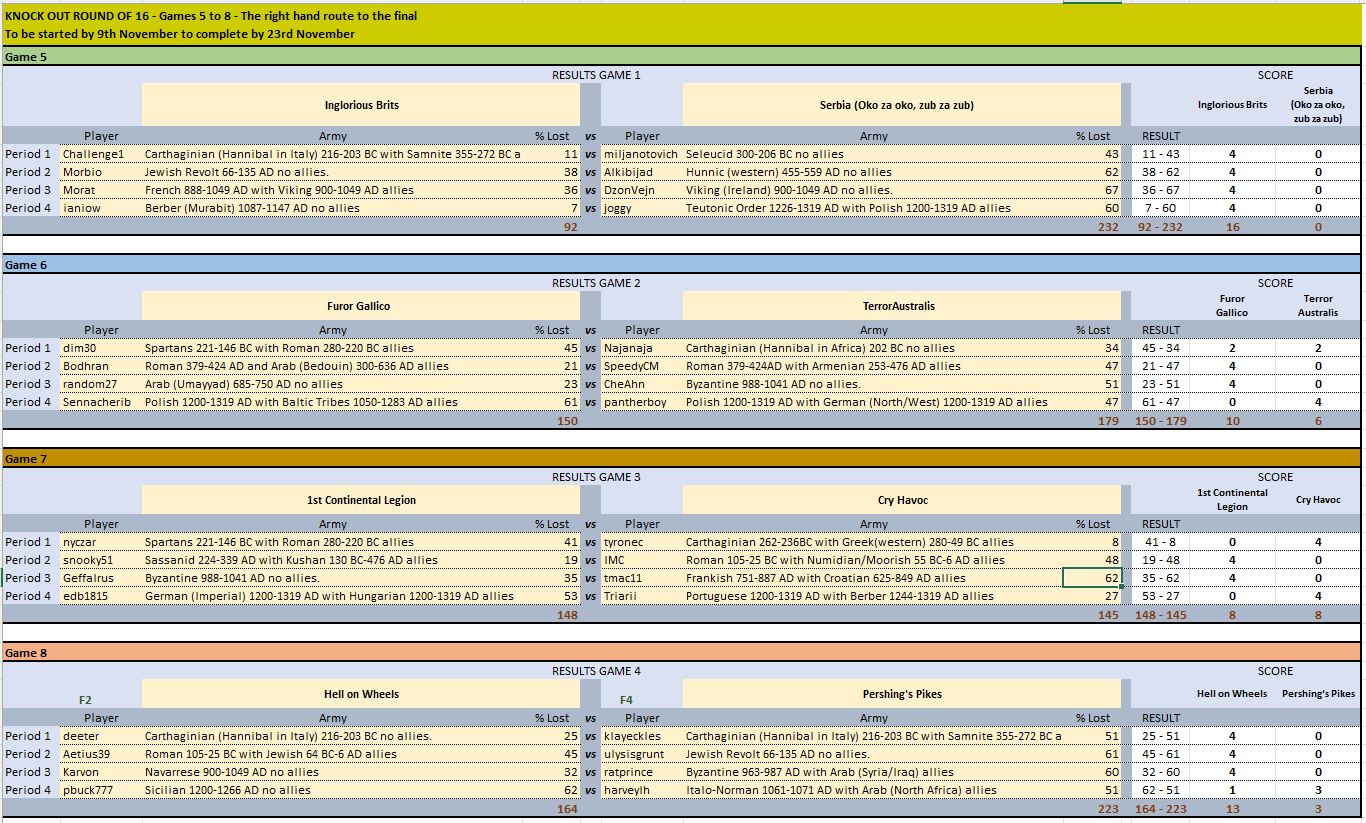
Task: Select player cell nyczar
Action: pyautogui.click(x=101, y=542)
